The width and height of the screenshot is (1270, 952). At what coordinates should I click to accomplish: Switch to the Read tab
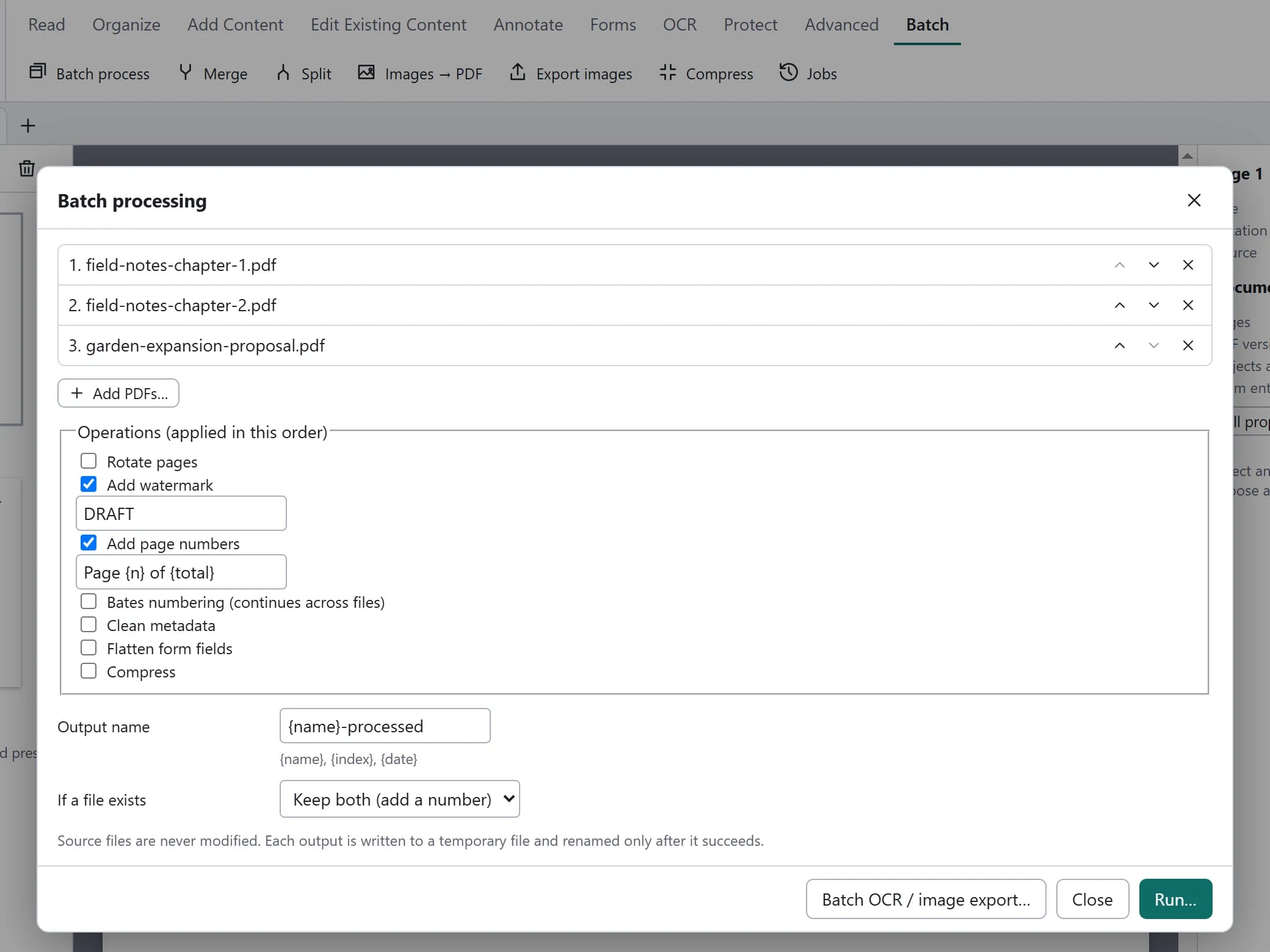tap(46, 24)
